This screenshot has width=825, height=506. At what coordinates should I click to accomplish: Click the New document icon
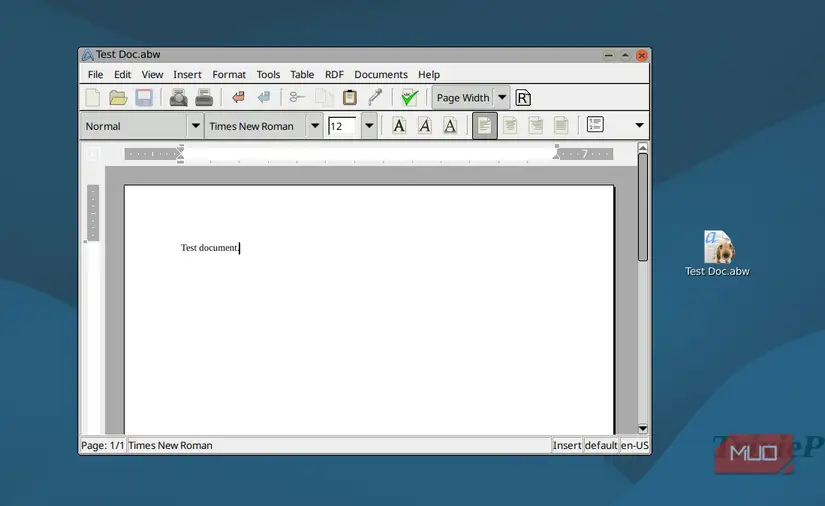coord(93,98)
